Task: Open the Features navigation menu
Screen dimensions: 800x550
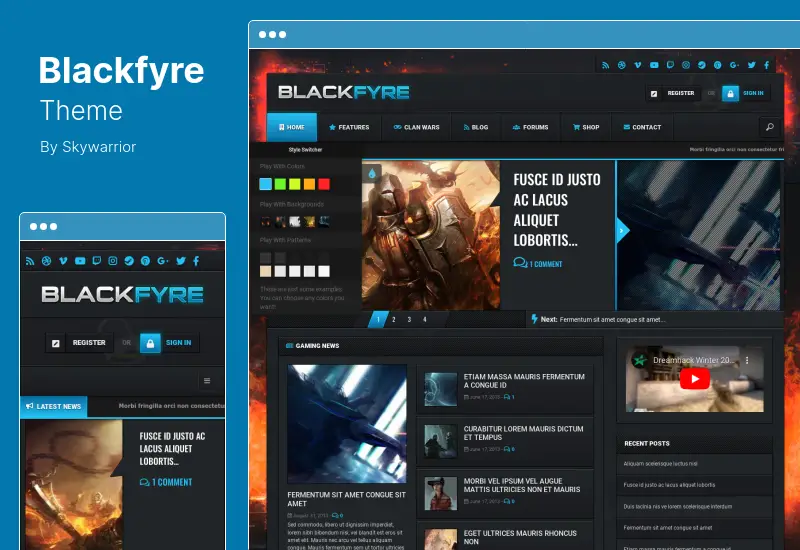Action: [349, 127]
